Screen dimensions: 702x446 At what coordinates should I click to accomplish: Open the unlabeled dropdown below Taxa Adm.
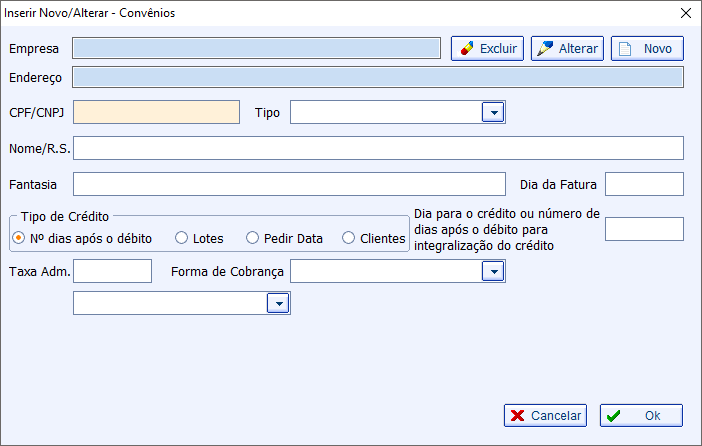[278, 303]
